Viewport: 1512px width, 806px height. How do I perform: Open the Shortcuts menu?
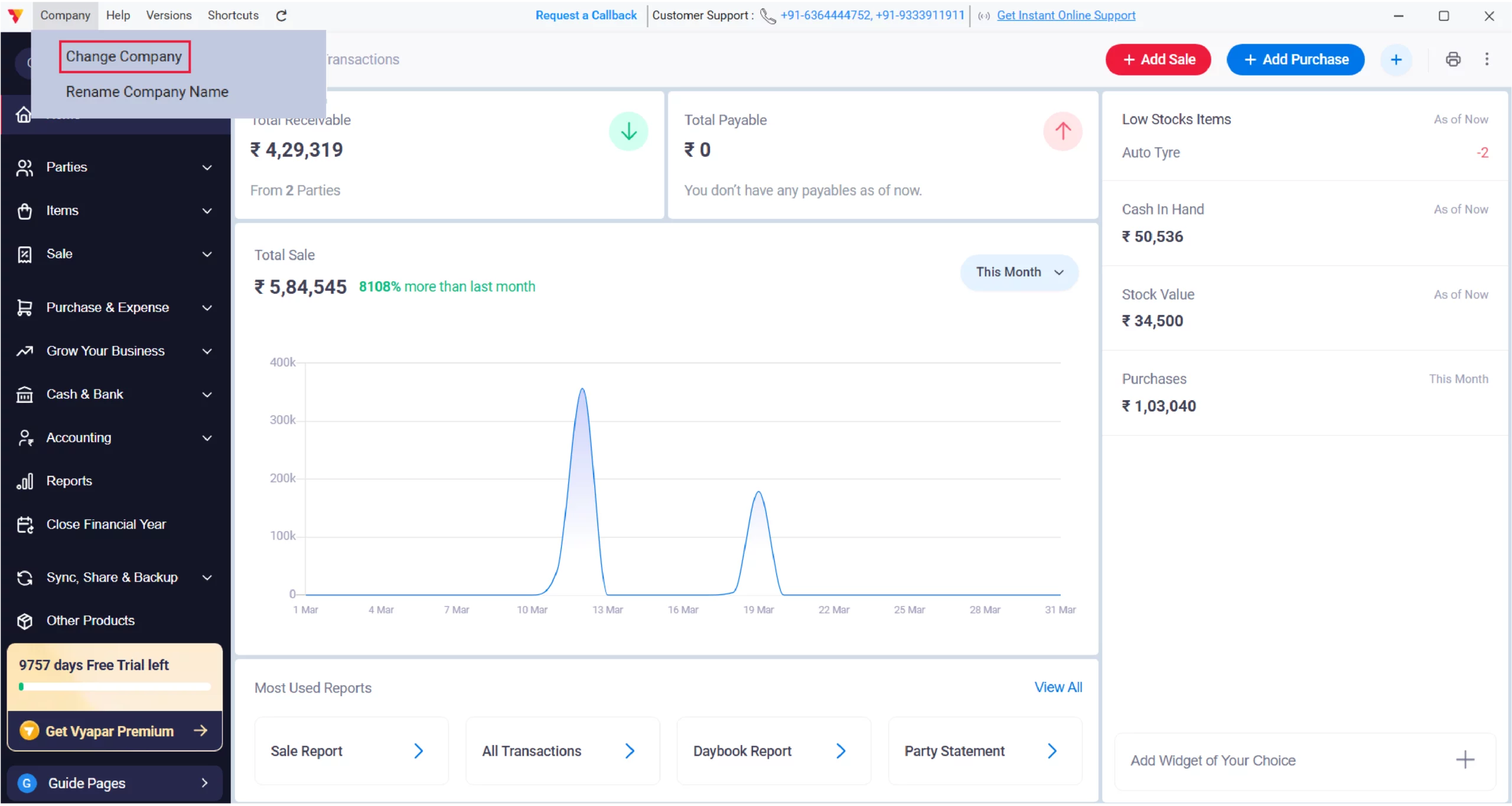pos(233,15)
